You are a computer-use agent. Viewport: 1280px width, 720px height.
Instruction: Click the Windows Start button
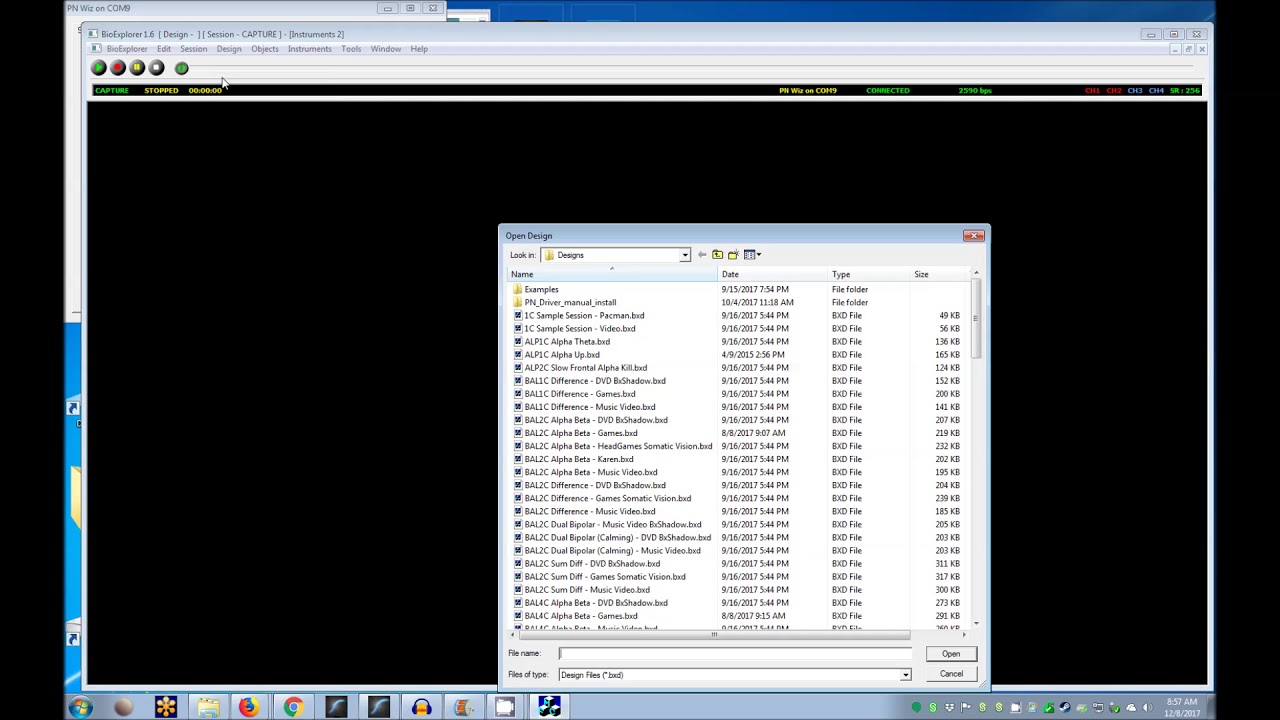tap(80, 708)
